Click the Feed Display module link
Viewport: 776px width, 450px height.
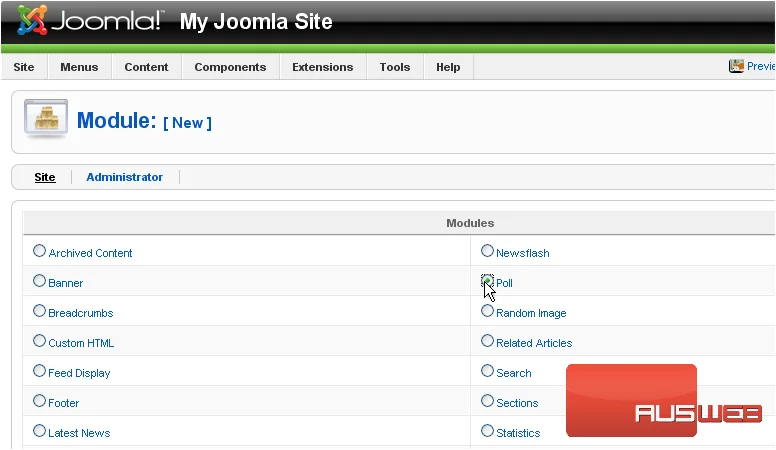tap(79, 373)
